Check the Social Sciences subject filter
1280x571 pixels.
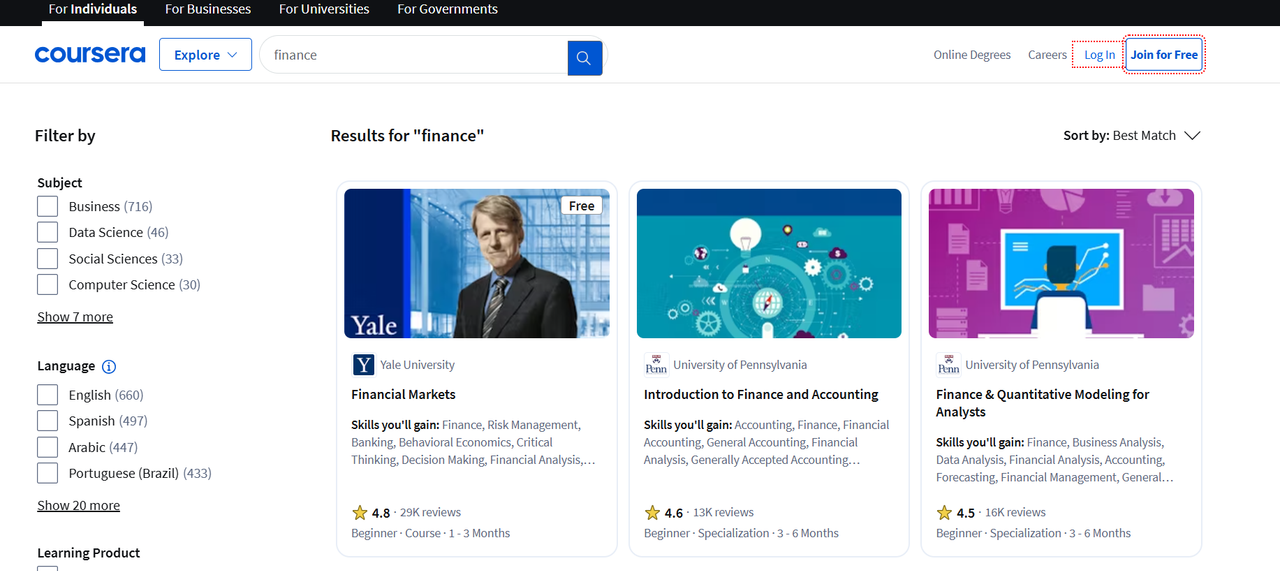[48, 259]
